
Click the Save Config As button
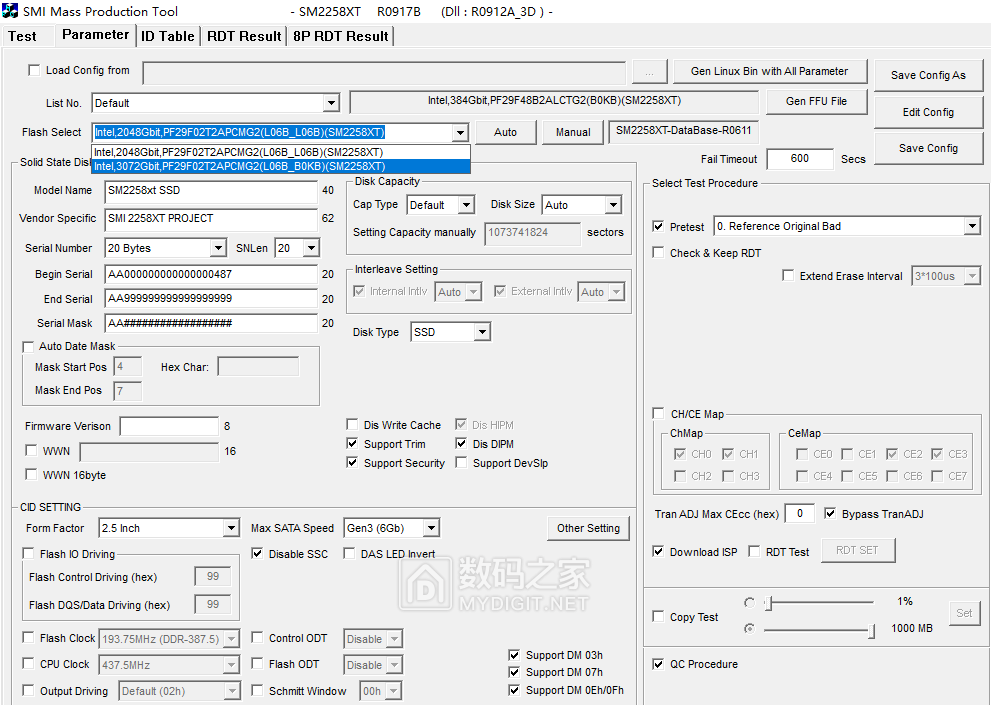pyautogui.click(x=928, y=75)
